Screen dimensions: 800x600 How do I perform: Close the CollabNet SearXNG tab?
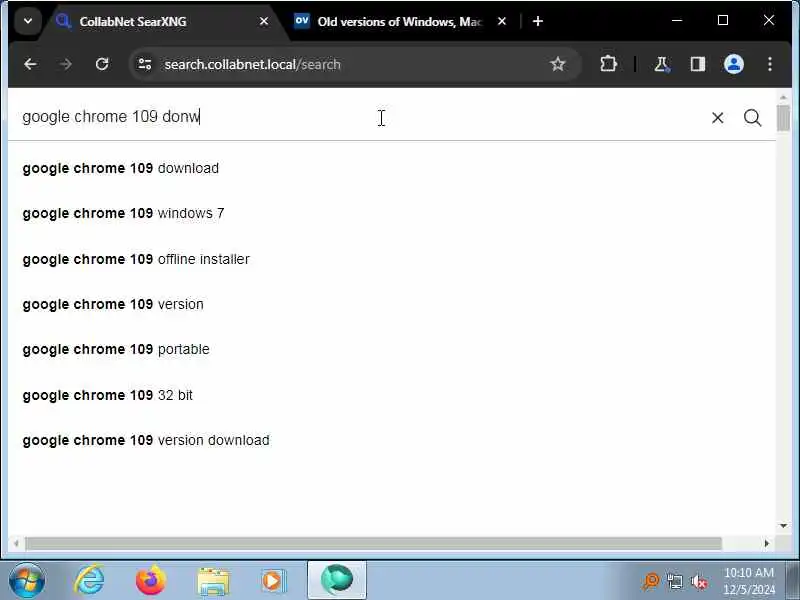click(264, 21)
